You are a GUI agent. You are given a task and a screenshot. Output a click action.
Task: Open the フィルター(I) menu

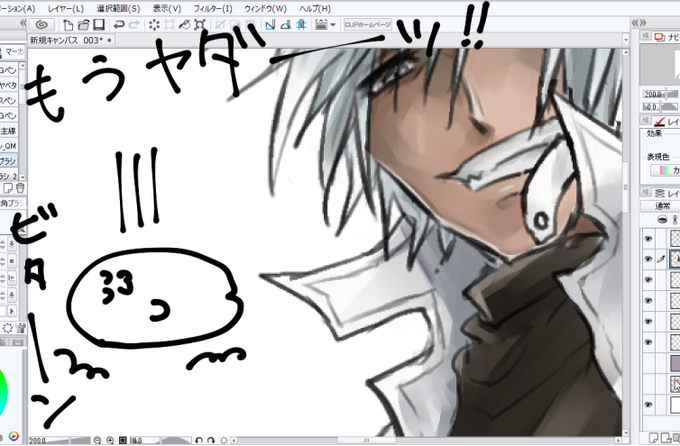point(213,8)
